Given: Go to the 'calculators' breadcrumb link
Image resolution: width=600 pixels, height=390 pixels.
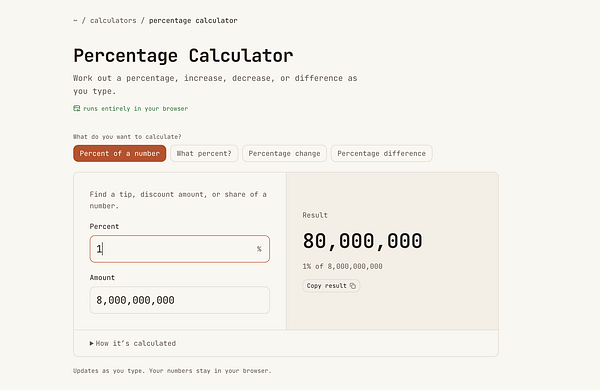Looking at the screenshot, I should click(113, 21).
